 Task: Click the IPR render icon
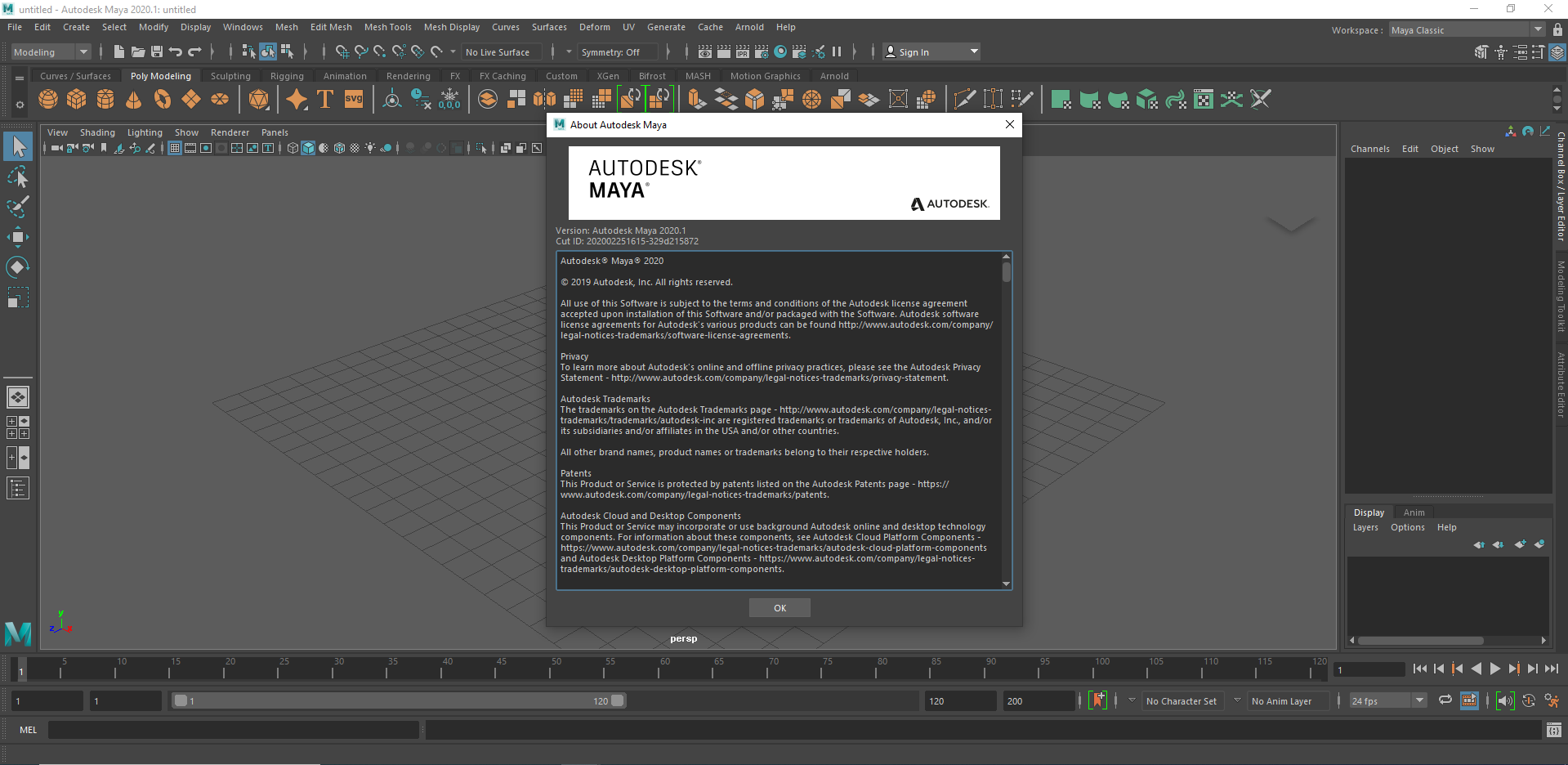743,51
